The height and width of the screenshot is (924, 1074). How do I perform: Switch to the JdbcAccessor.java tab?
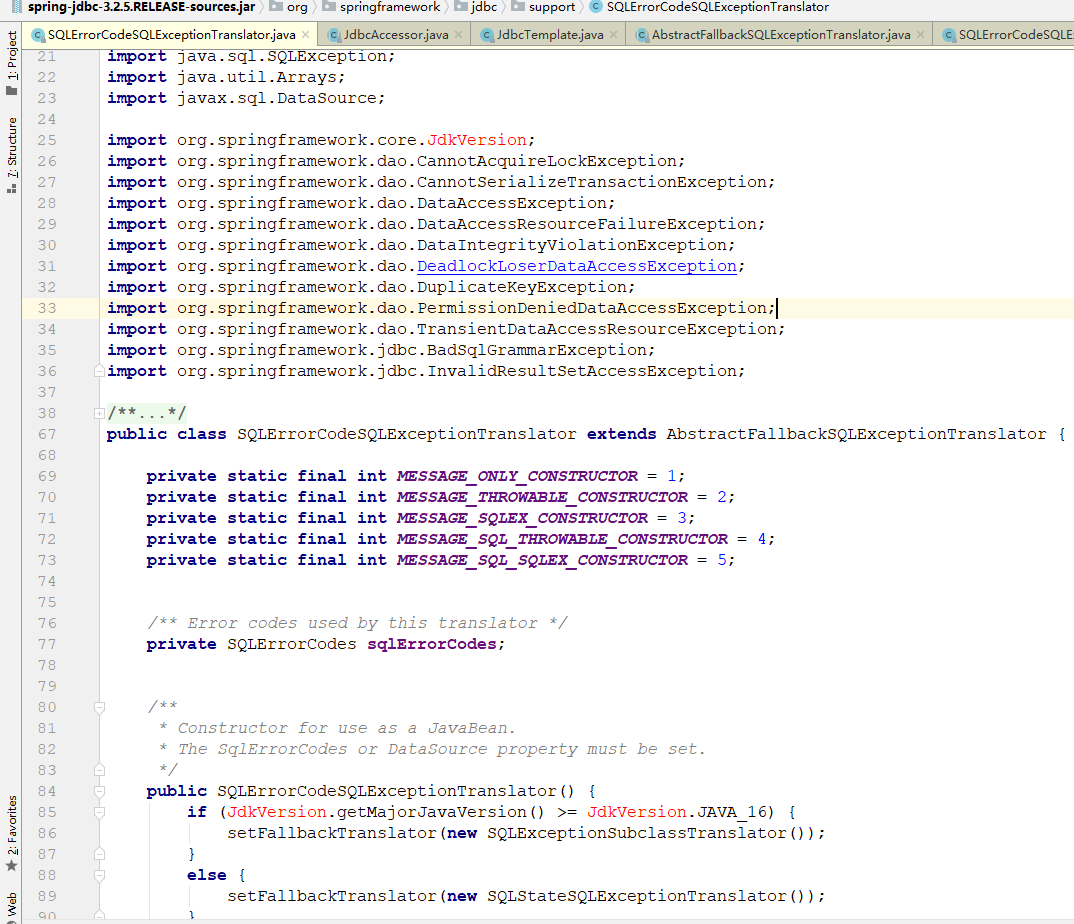[395, 33]
